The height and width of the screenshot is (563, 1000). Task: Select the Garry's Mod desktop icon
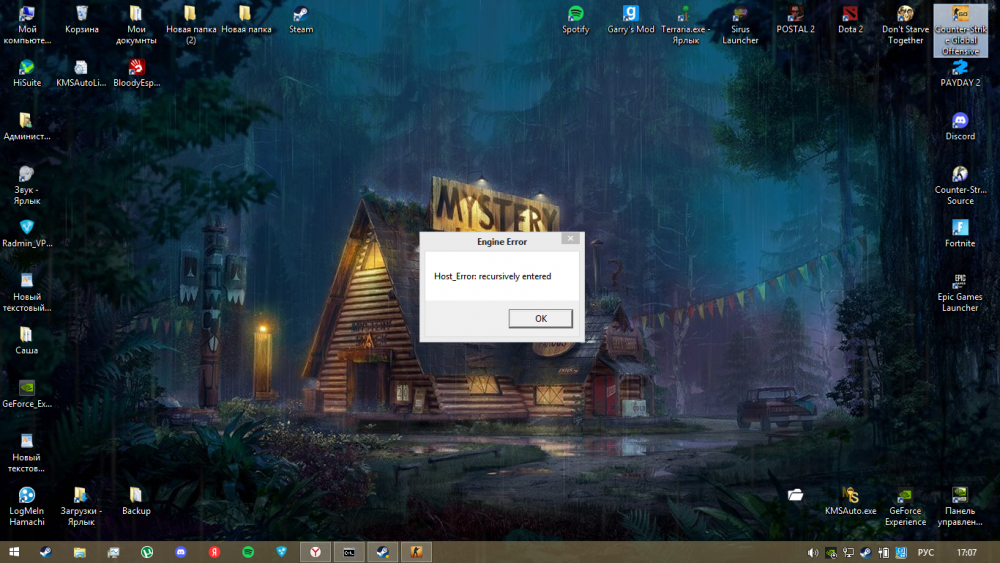coord(631,20)
